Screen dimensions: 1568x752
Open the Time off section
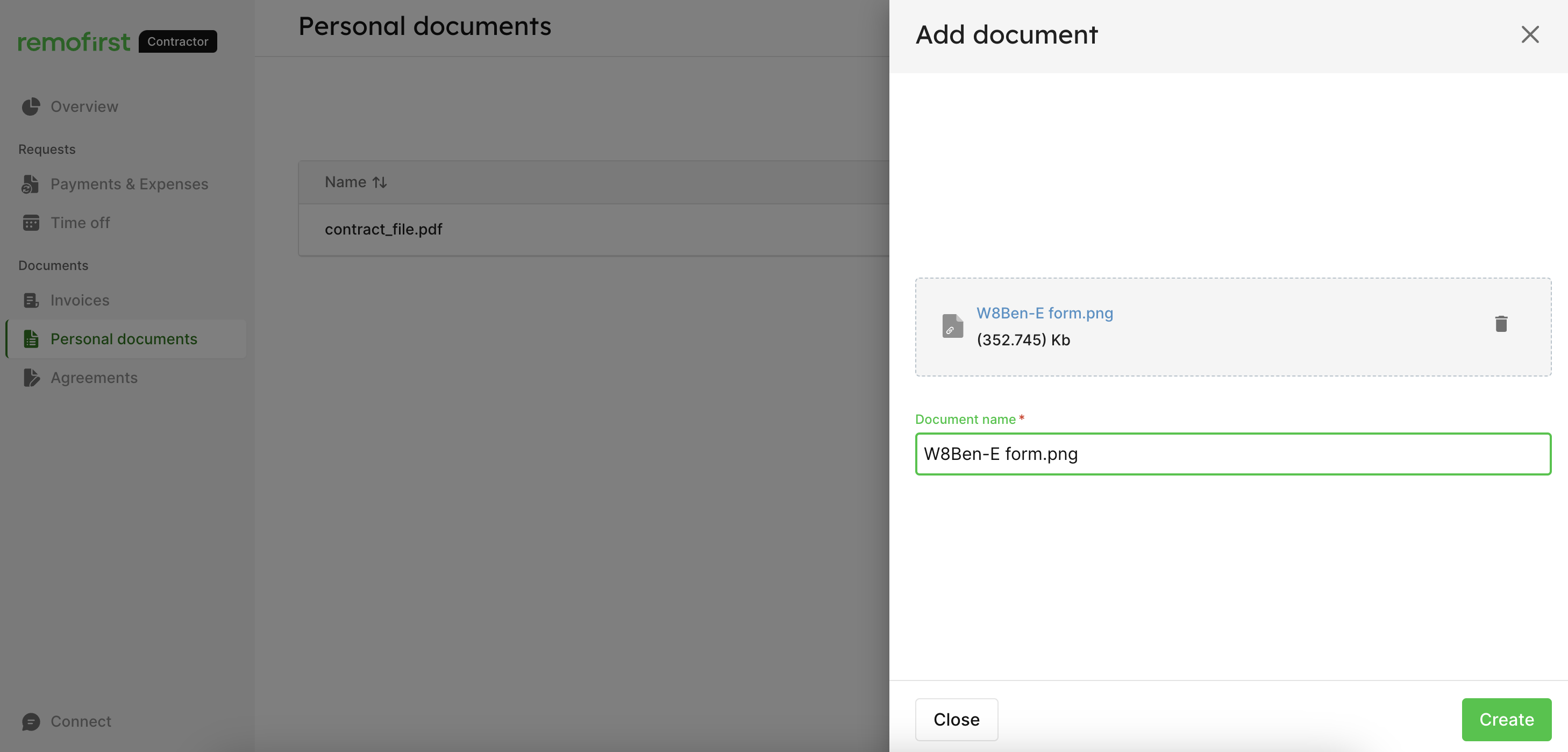point(80,223)
